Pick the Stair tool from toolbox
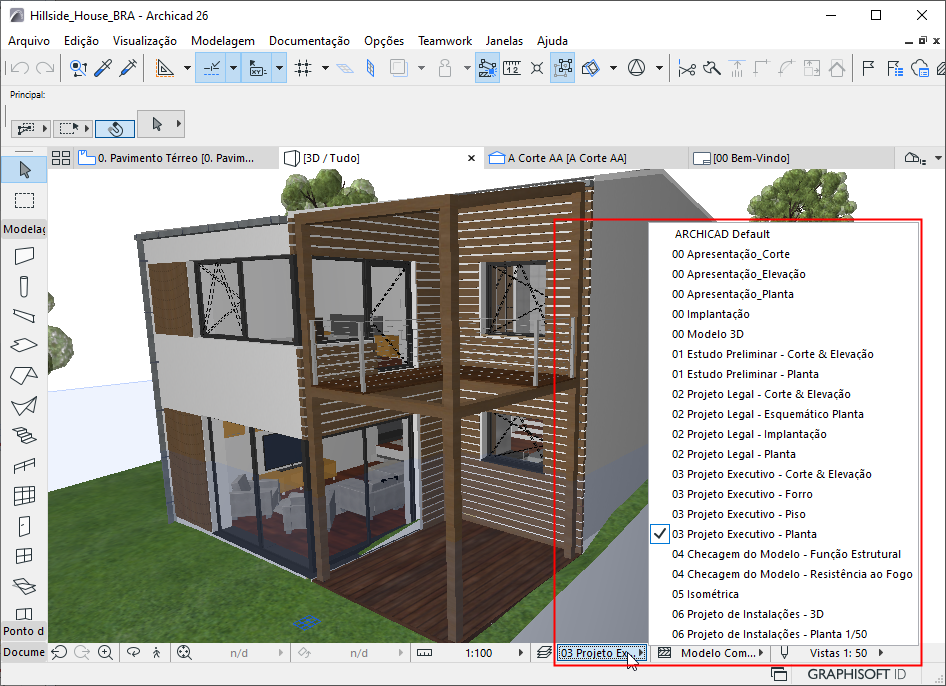Viewport: 946px width, 686px height. (x=24, y=435)
